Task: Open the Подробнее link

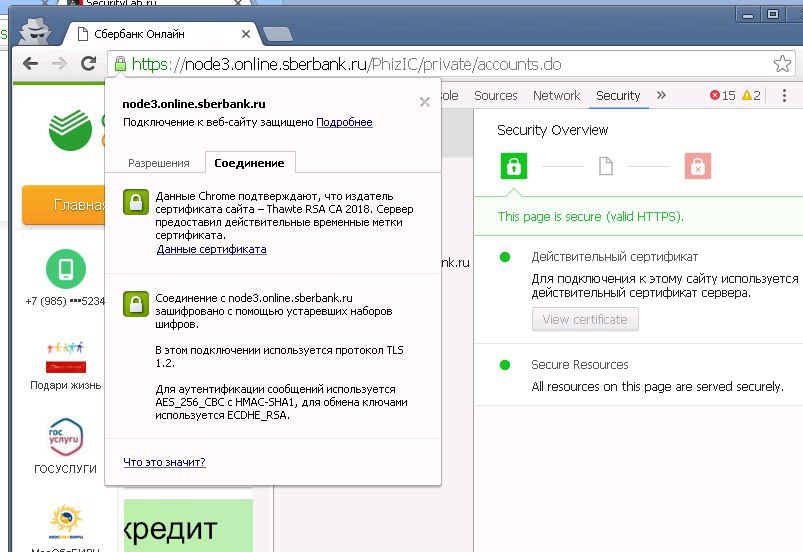Action: [x=344, y=122]
